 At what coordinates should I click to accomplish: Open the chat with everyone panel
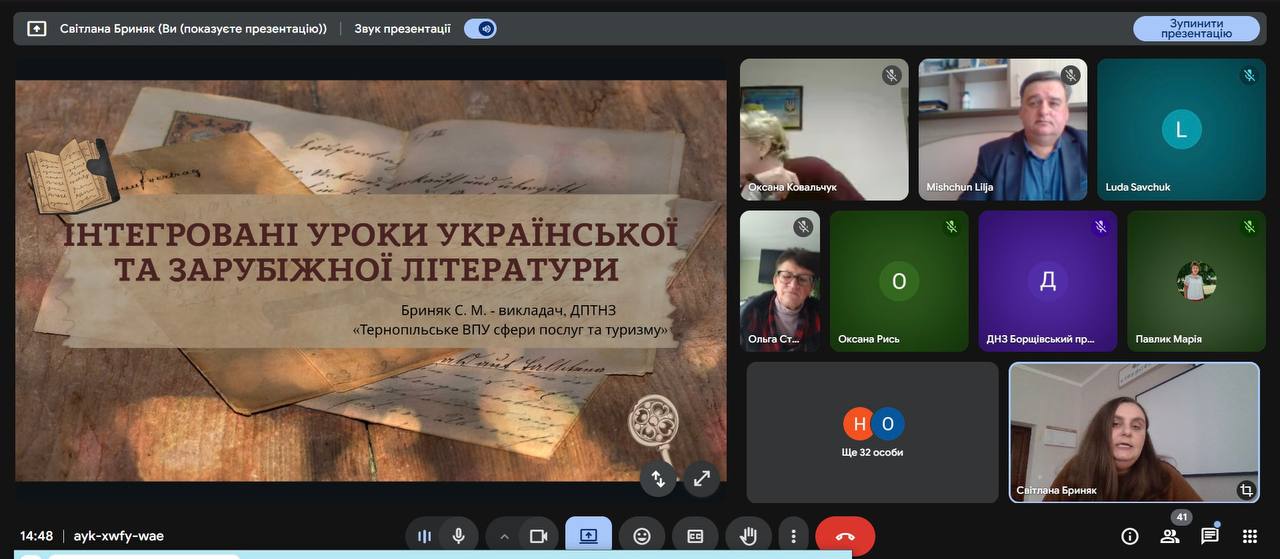tap(1209, 536)
